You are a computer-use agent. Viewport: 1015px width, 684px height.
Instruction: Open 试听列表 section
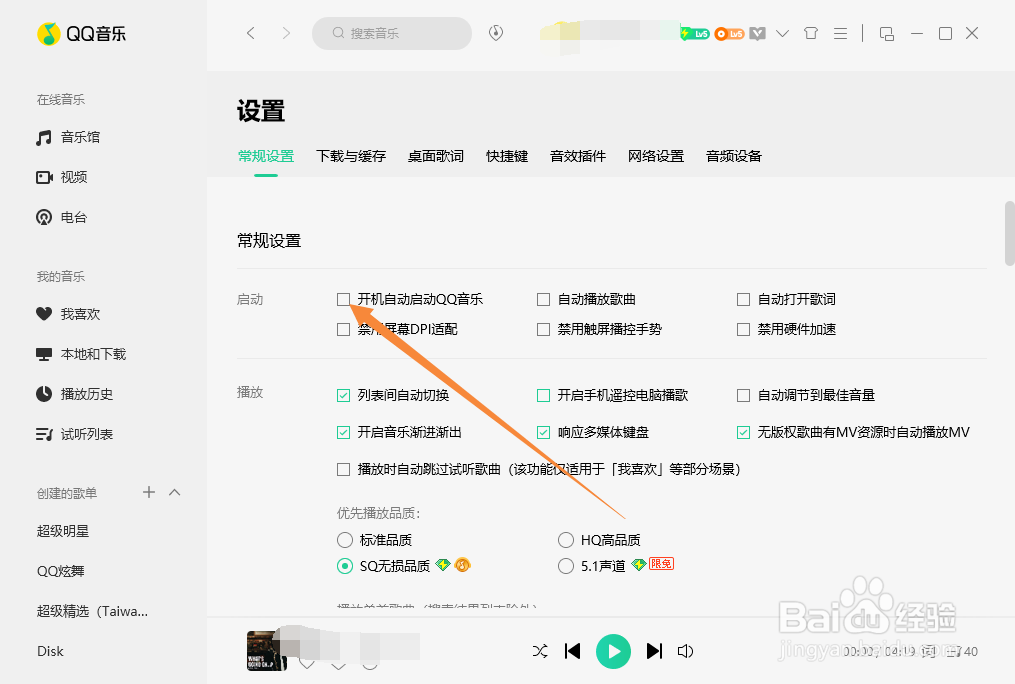tap(74, 434)
